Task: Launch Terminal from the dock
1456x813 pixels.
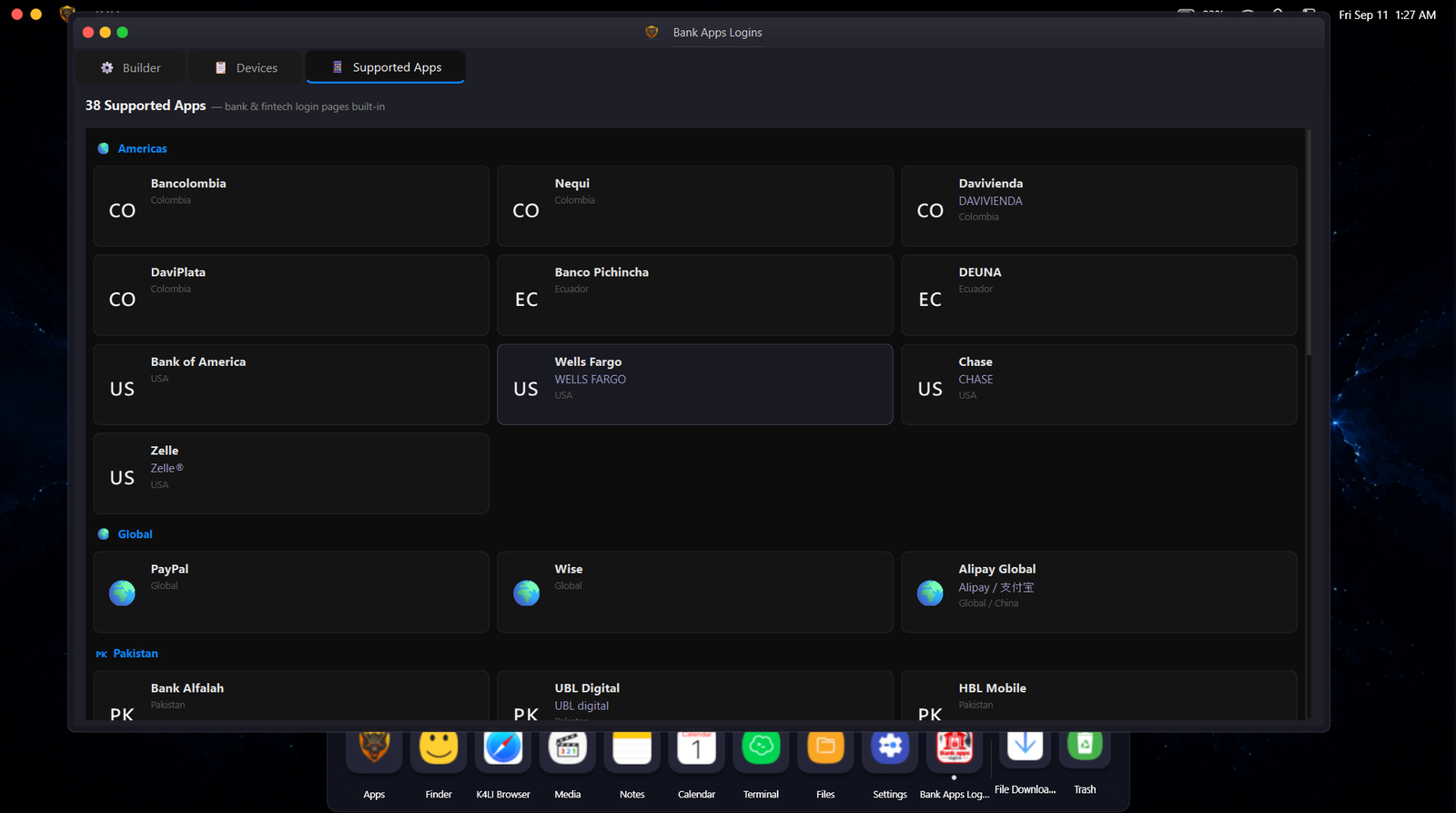Action: (761, 747)
